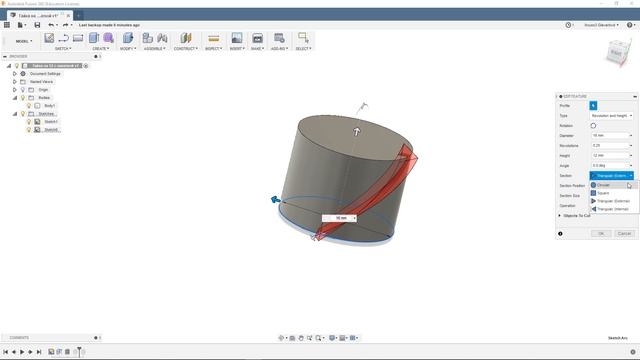Open the Type dropdown in Edit Feature

(x=611, y=116)
